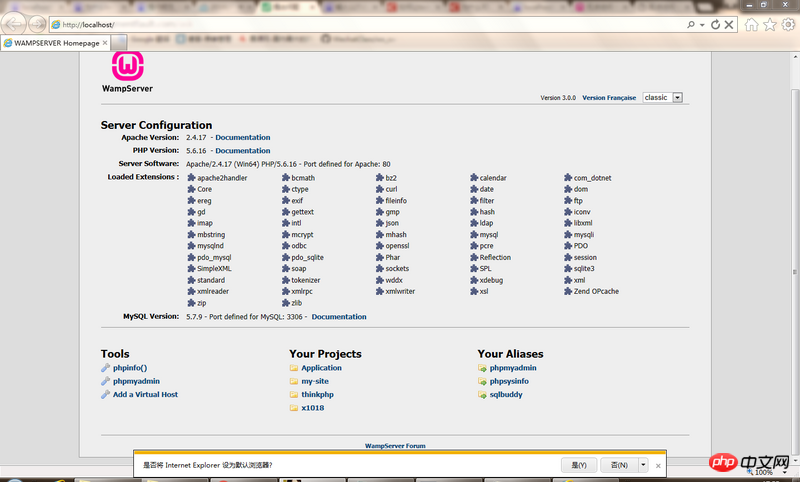Open the my-site project link

pos(315,381)
